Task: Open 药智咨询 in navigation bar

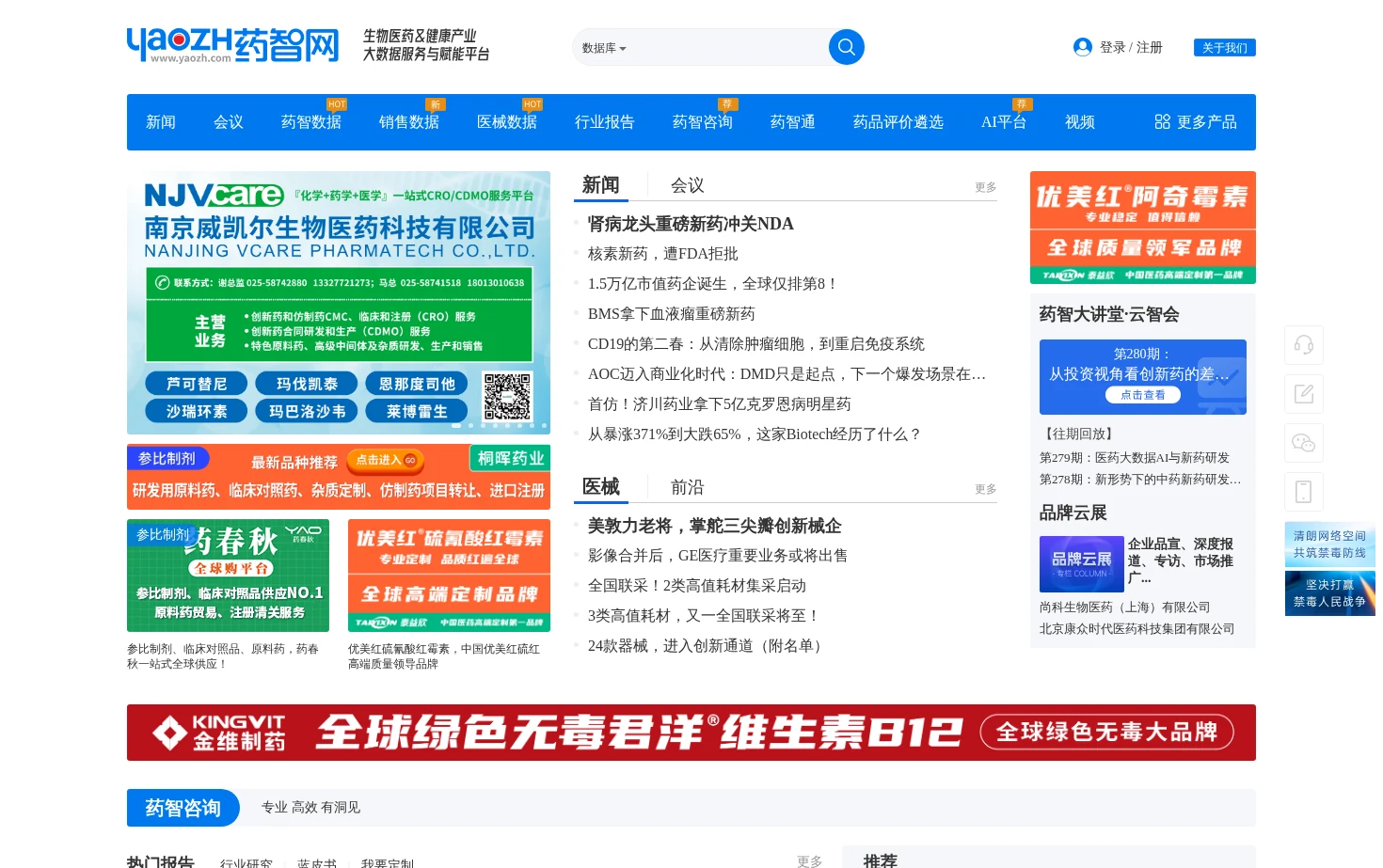Action: 703,122
